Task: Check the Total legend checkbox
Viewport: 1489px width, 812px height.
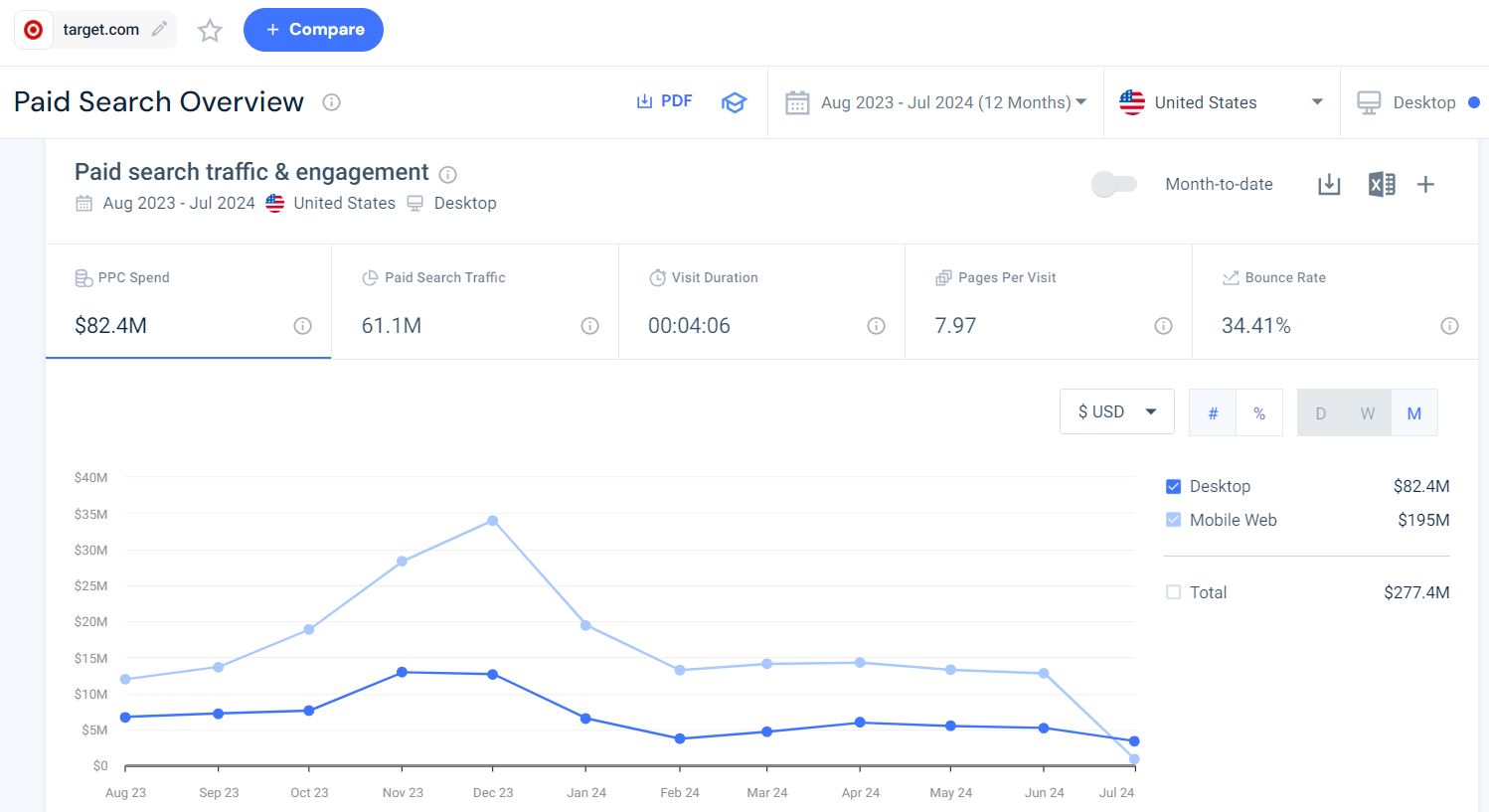Action: point(1173,592)
